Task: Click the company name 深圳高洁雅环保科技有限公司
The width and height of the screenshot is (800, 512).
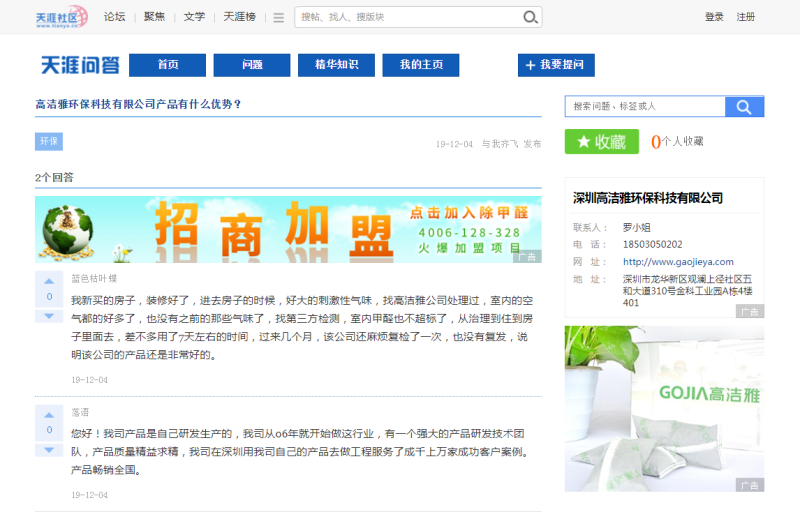Action: point(647,198)
